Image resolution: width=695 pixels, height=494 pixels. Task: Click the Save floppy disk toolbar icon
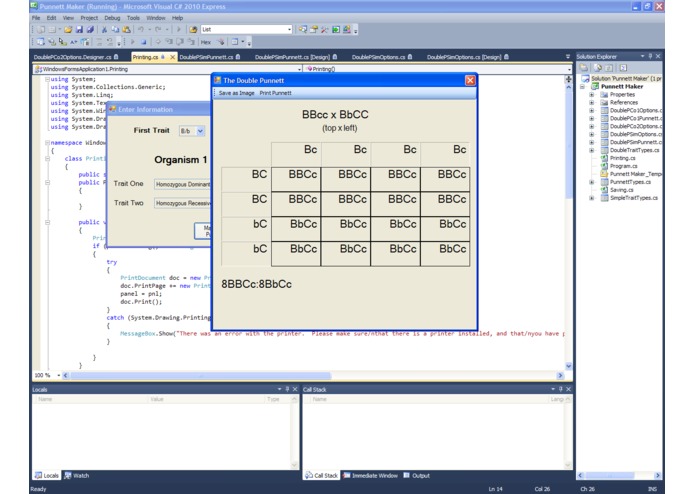click(79, 30)
